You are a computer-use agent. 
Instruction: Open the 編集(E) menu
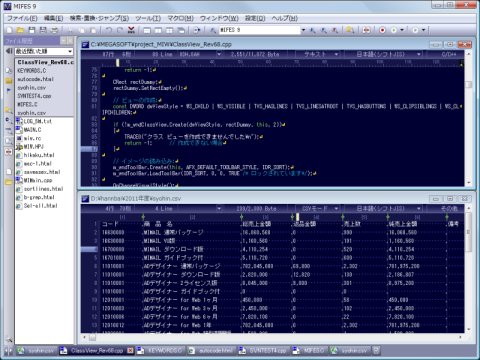point(53,18)
